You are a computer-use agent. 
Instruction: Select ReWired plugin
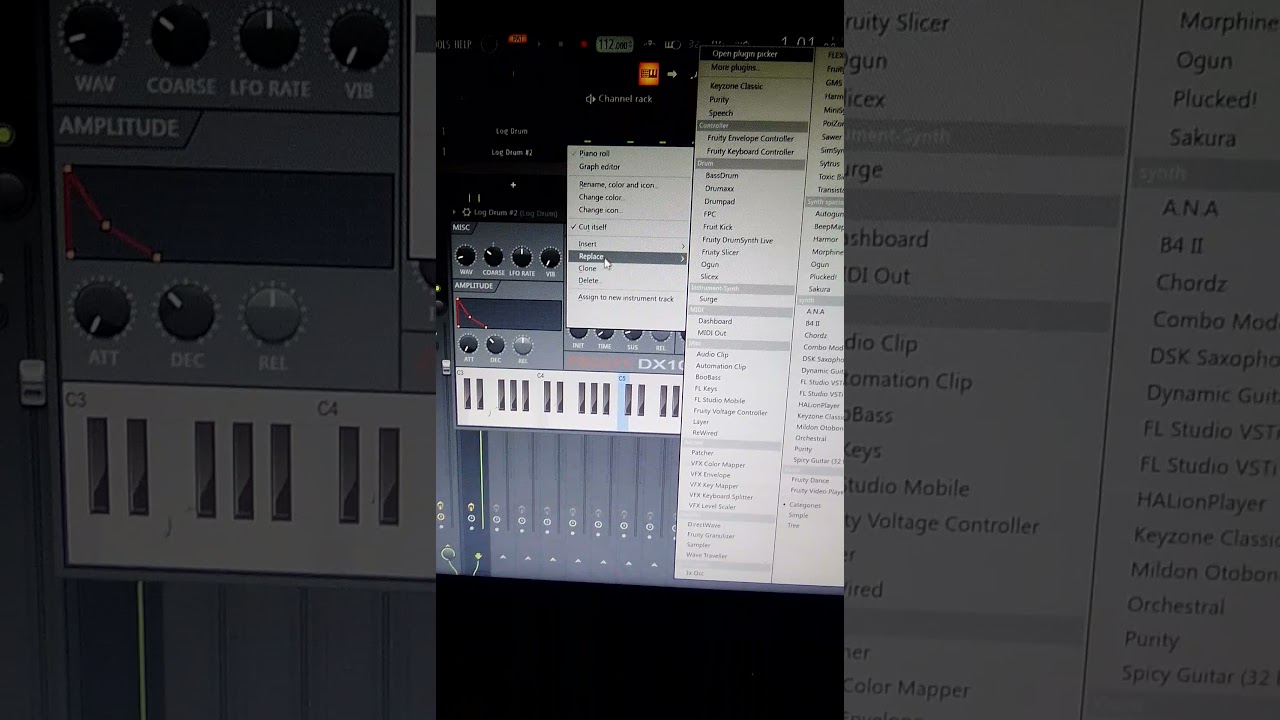pos(705,433)
